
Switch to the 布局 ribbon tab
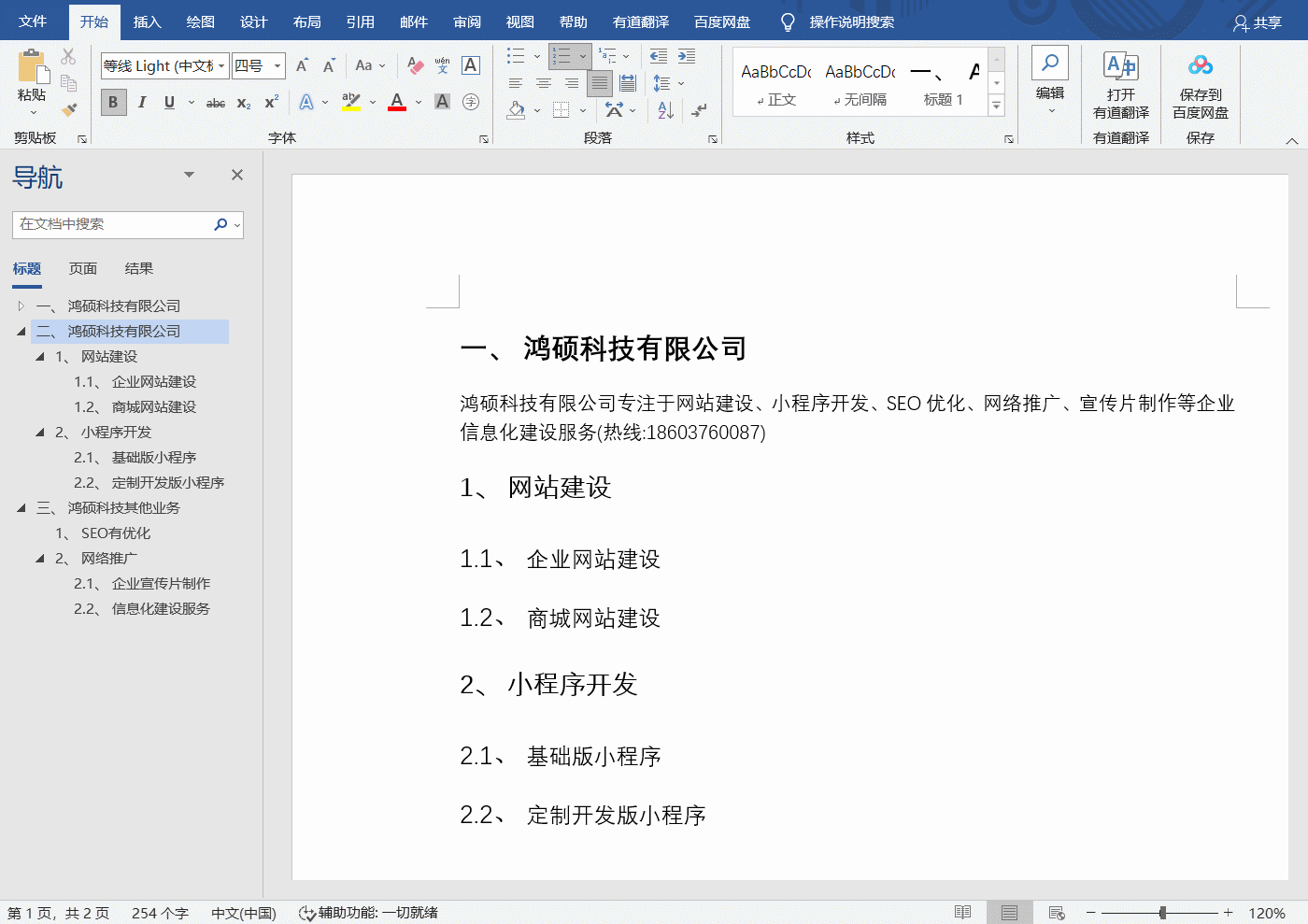(x=306, y=21)
